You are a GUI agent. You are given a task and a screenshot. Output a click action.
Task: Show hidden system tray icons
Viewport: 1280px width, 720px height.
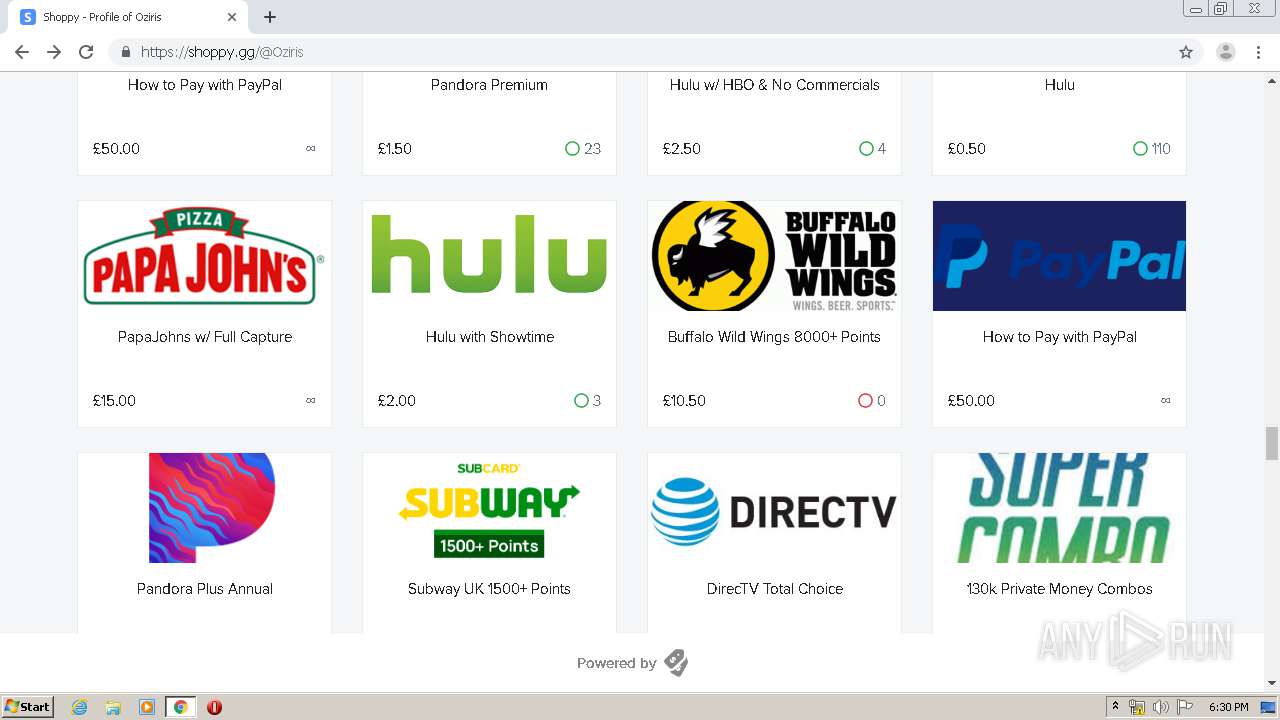(1115, 707)
